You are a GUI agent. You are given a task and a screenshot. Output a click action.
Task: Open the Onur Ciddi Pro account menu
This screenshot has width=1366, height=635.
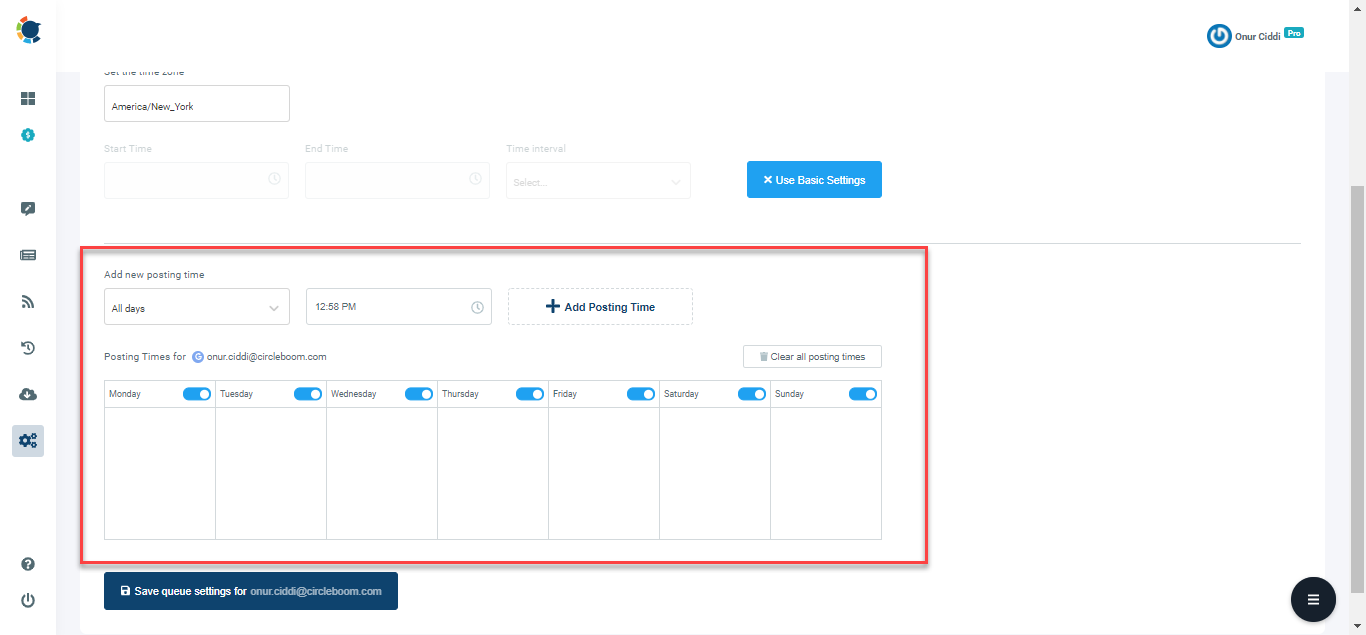coord(1255,35)
